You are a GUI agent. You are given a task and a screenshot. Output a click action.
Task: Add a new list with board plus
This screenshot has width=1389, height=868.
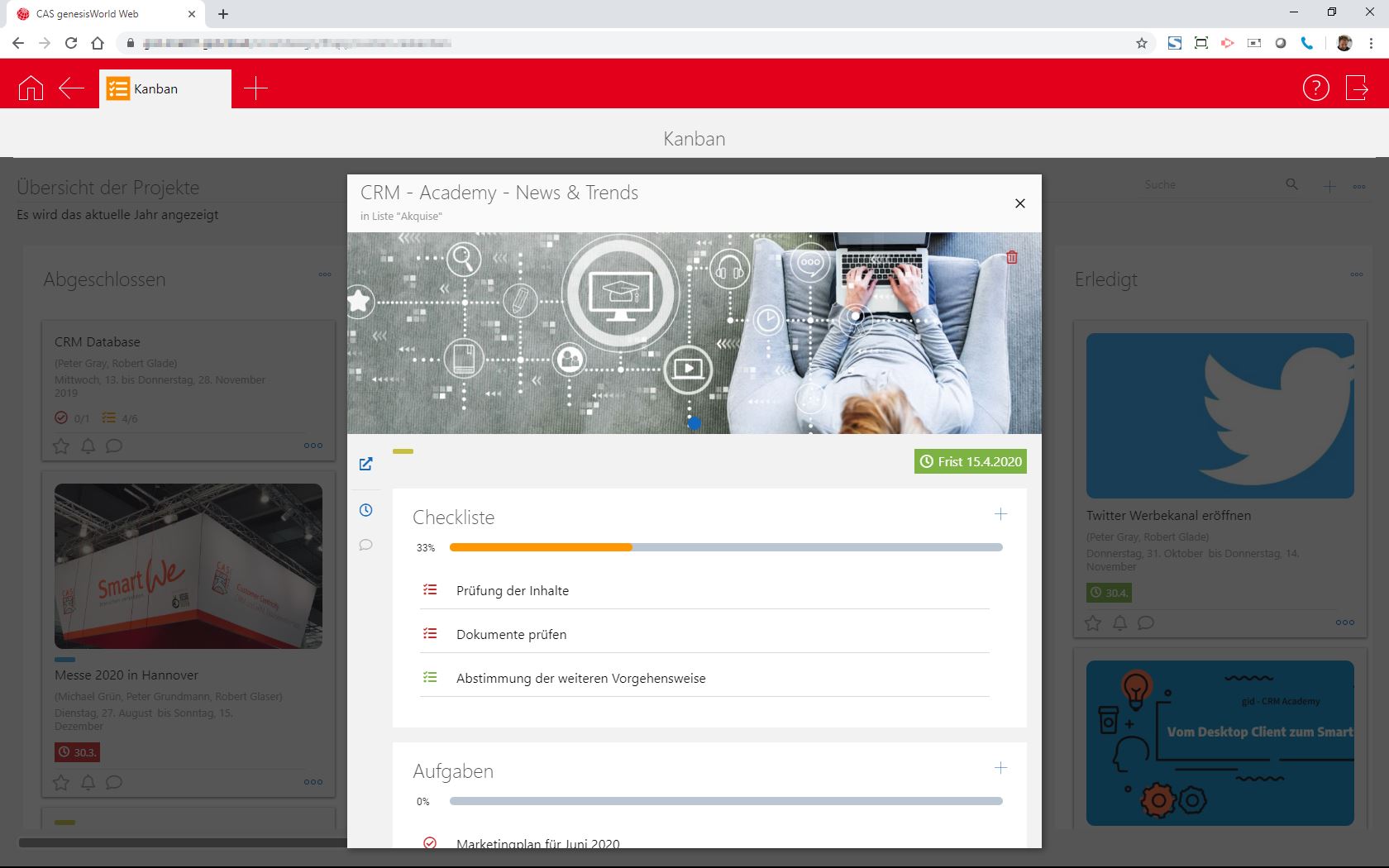point(1329,187)
